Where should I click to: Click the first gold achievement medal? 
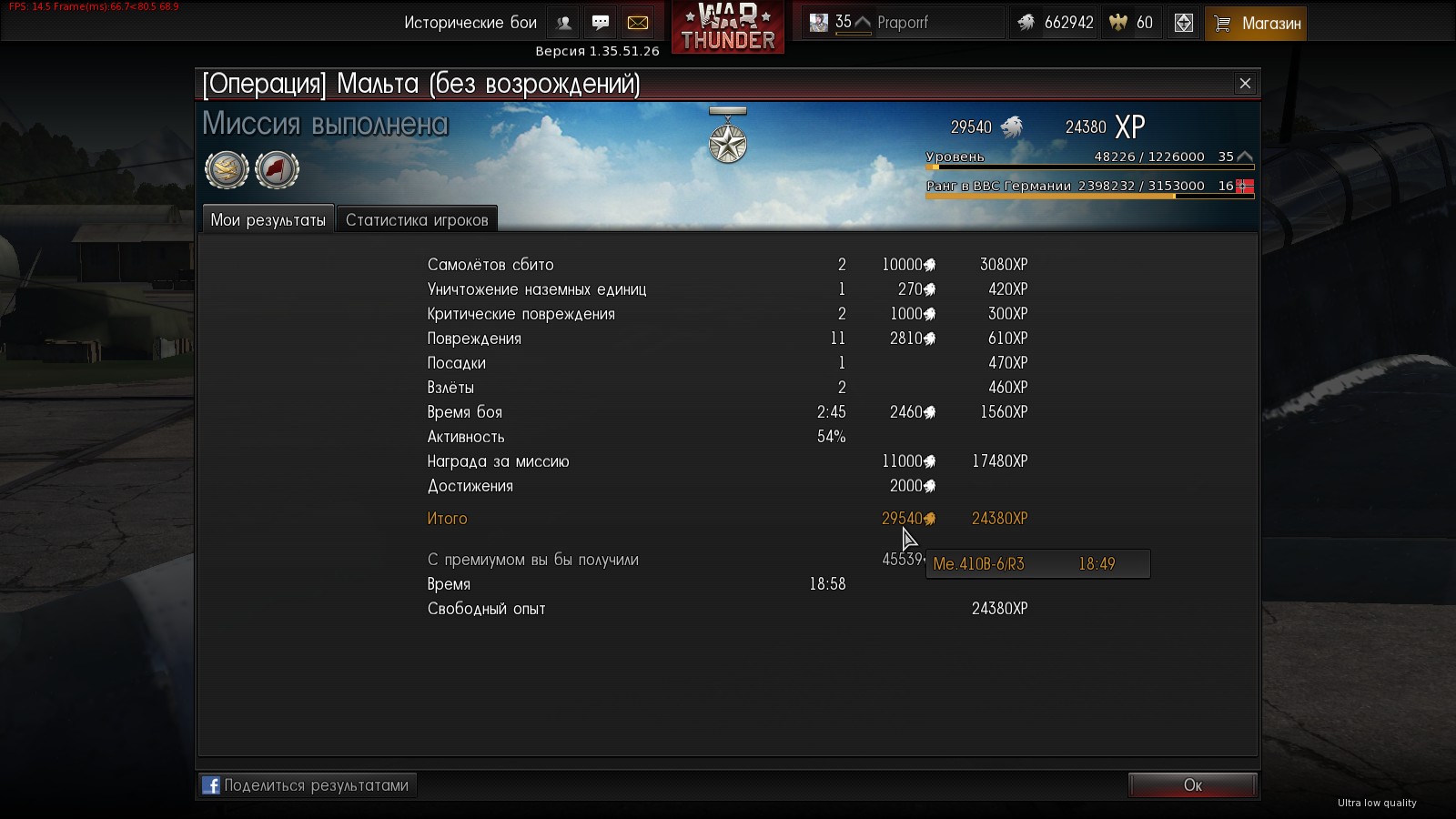(x=227, y=169)
